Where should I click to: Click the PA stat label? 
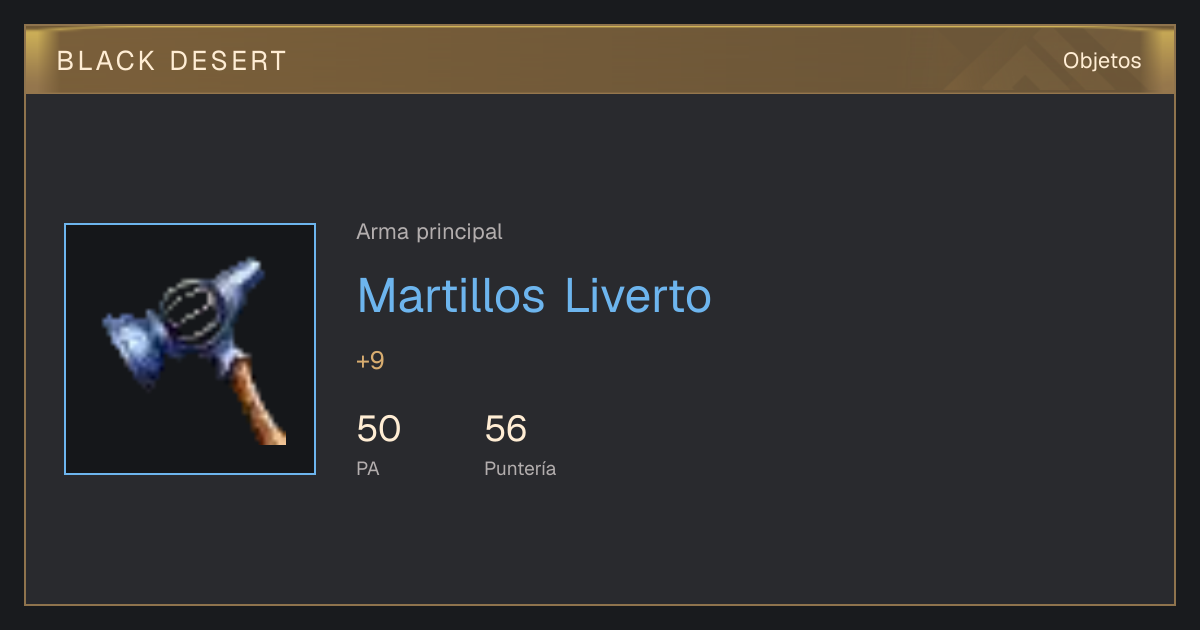367,468
